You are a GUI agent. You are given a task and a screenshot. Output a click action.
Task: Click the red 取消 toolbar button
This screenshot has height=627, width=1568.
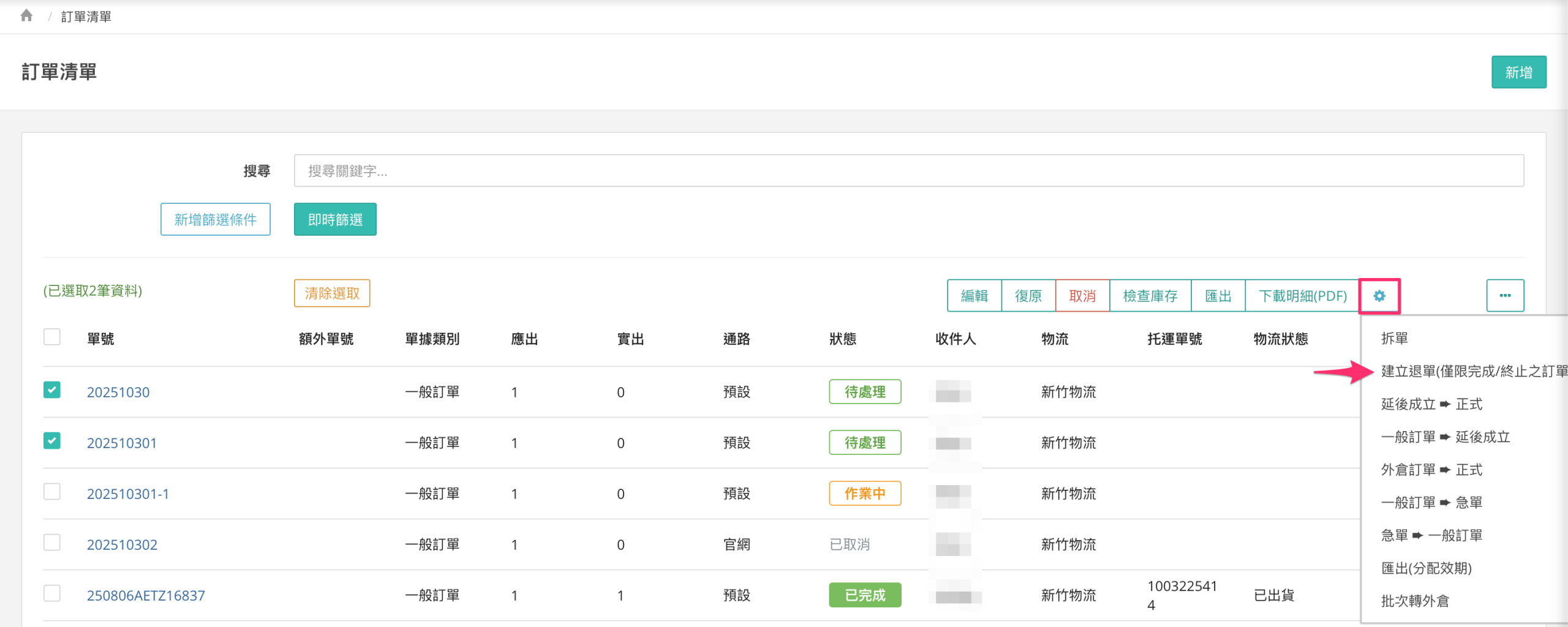pyautogui.click(x=1082, y=296)
